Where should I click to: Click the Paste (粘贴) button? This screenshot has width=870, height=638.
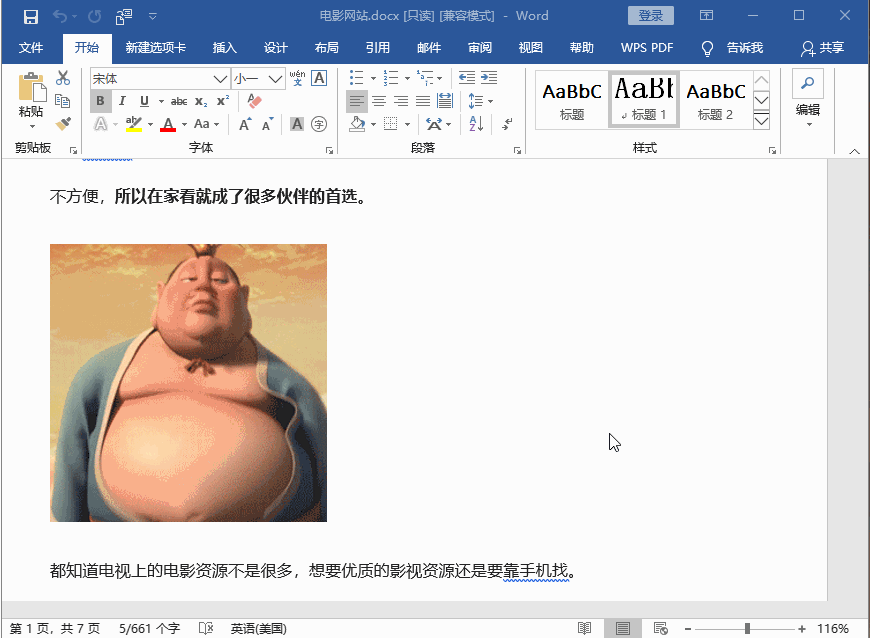[x=31, y=100]
